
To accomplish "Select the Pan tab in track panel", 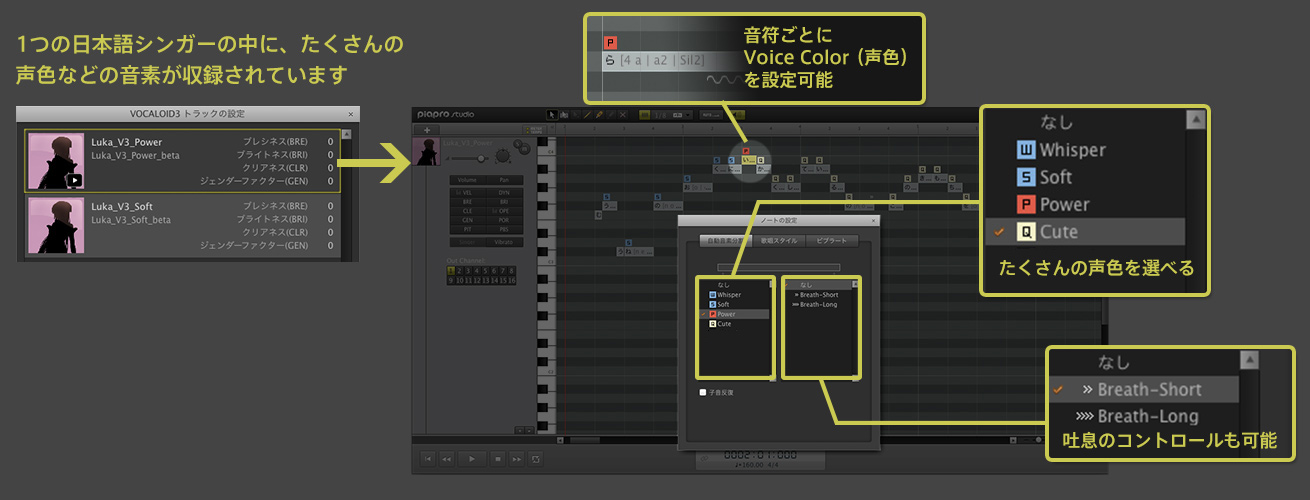I will coord(504,180).
